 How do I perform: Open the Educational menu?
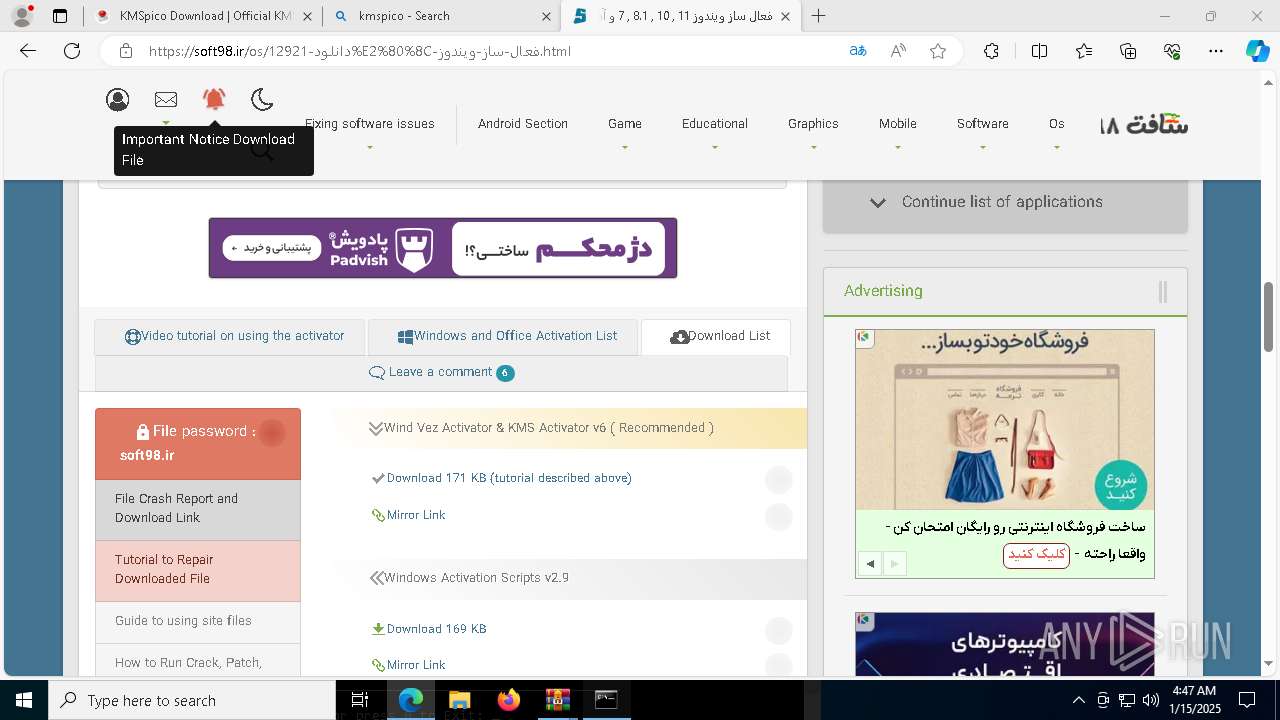pyautogui.click(x=715, y=124)
